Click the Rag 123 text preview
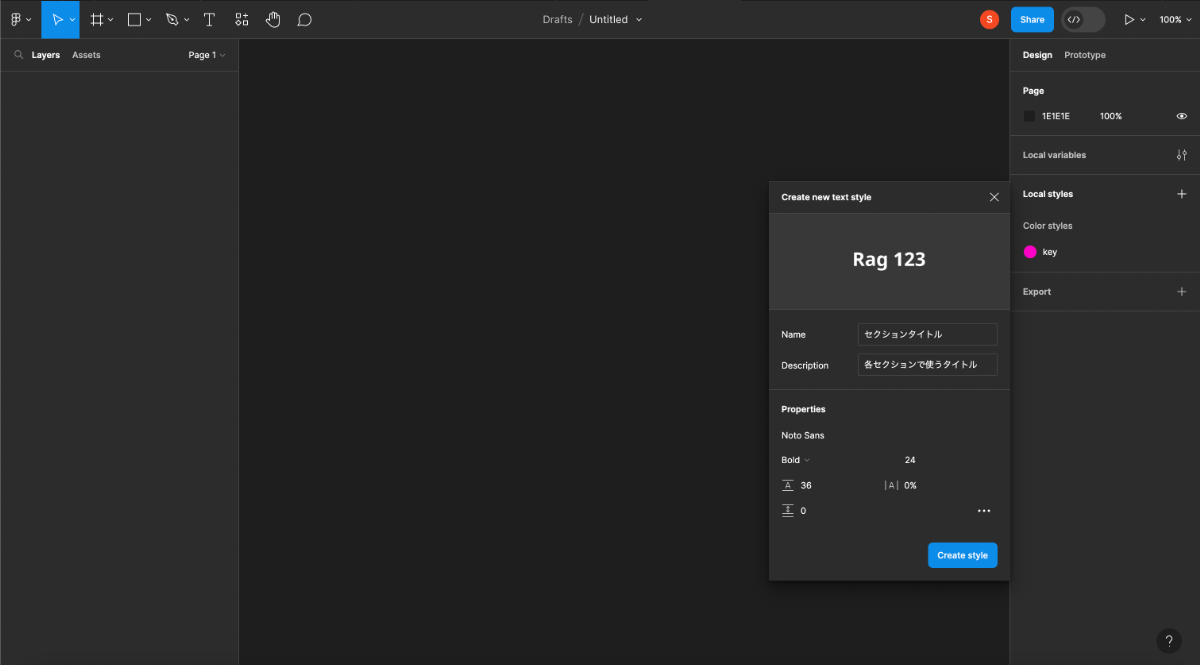 pyautogui.click(x=889, y=260)
